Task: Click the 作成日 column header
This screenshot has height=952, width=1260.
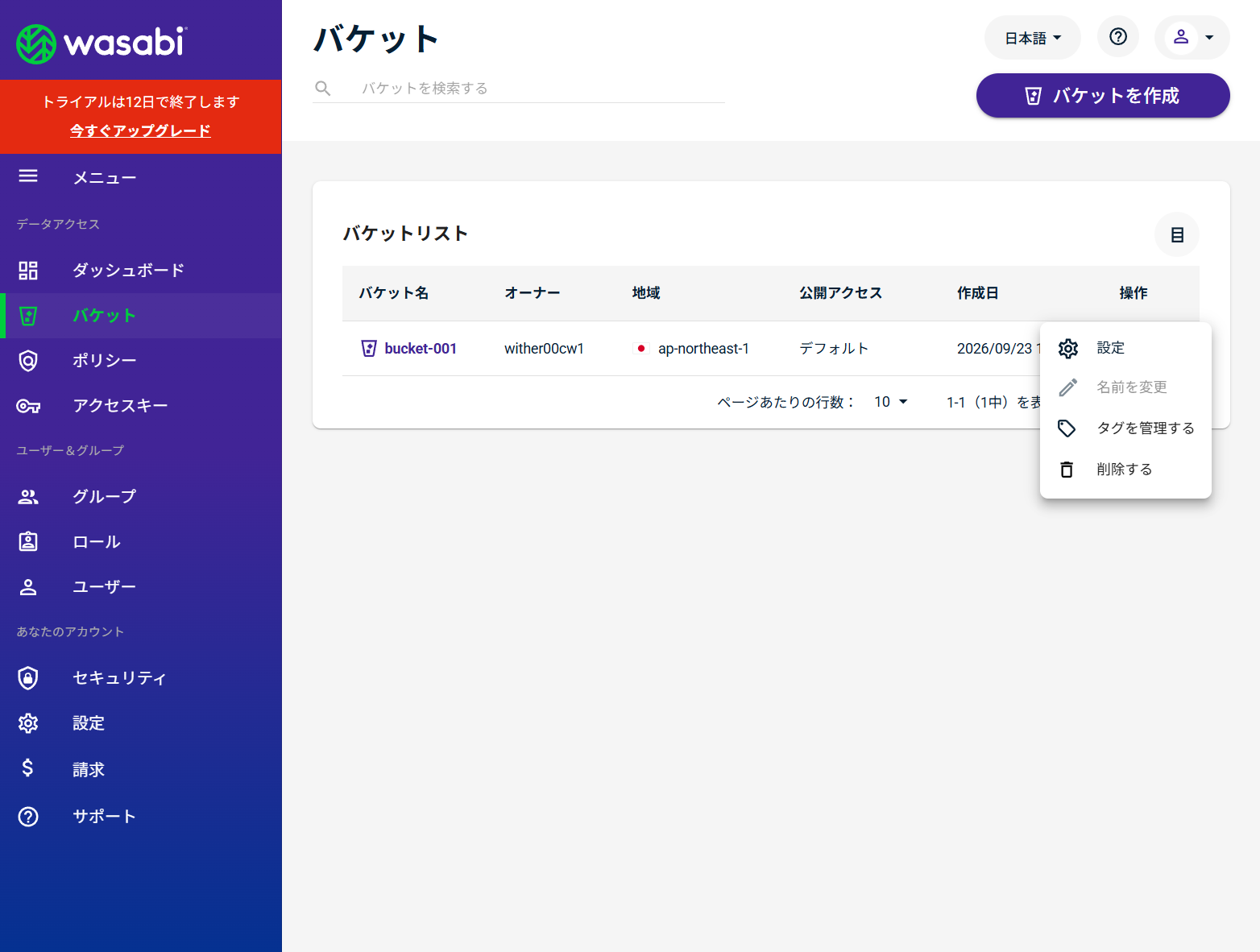Action: [978, 293]
